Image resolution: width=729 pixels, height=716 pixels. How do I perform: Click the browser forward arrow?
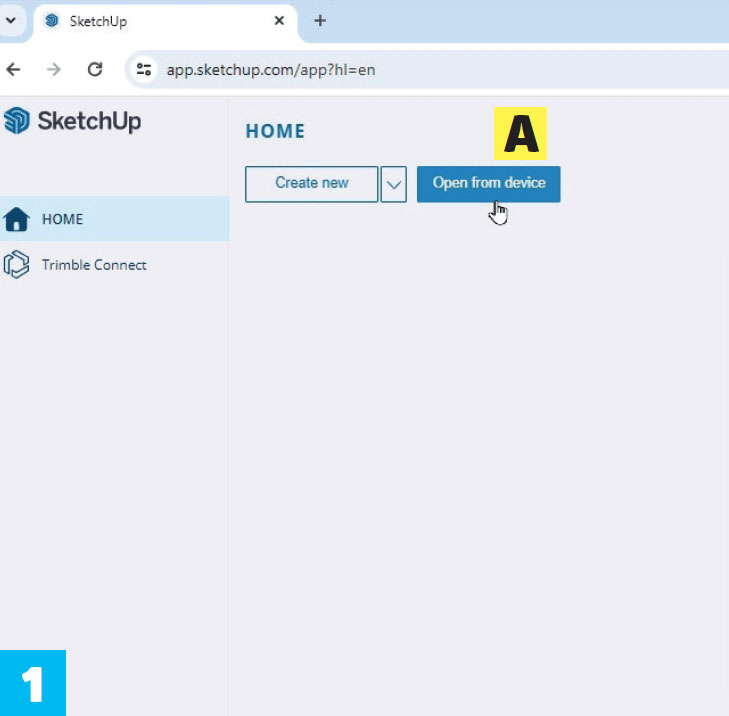click(x=54, y=70)
